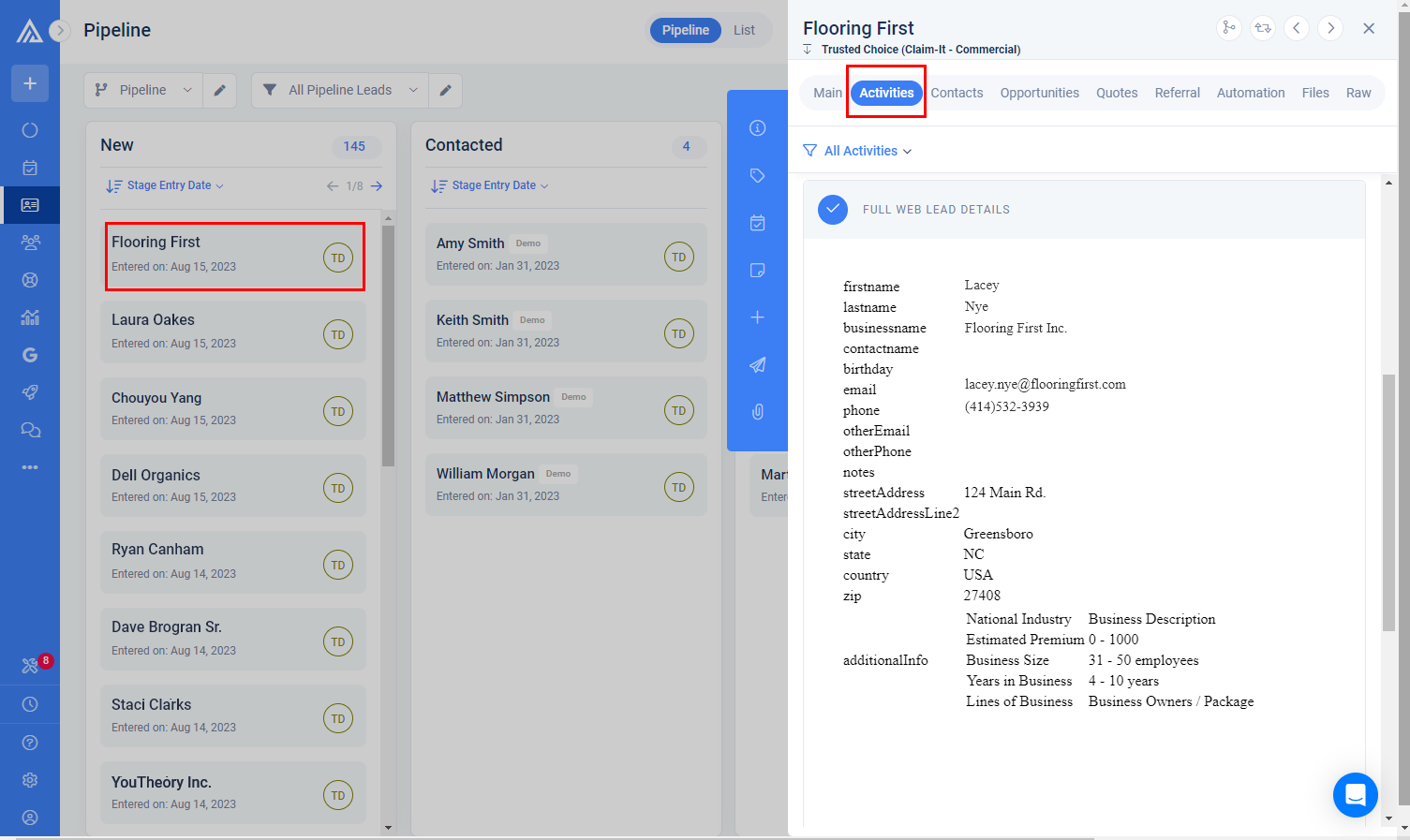Open the contact card leads icon in sidebar
This screenshot has width=1410, height=840.
[30, 205]
